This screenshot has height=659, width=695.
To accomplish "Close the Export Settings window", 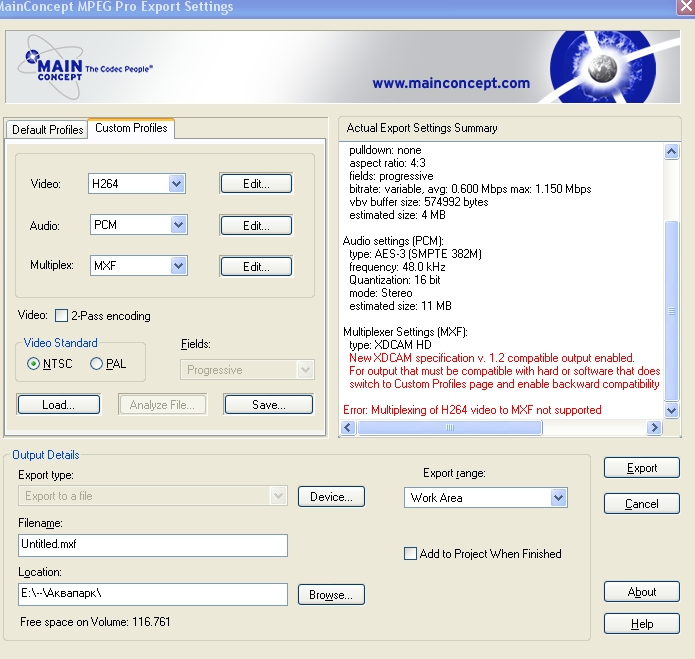I will pyautogui.click(x=685, y=7).
